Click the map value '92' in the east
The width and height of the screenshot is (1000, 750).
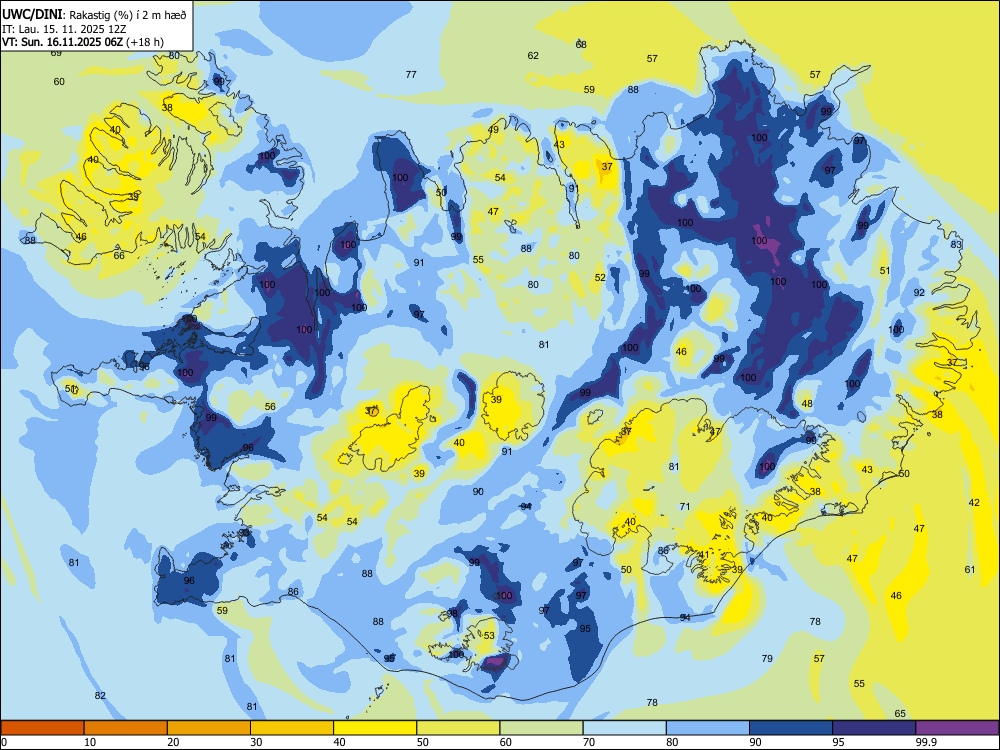(x=919, y=293)
